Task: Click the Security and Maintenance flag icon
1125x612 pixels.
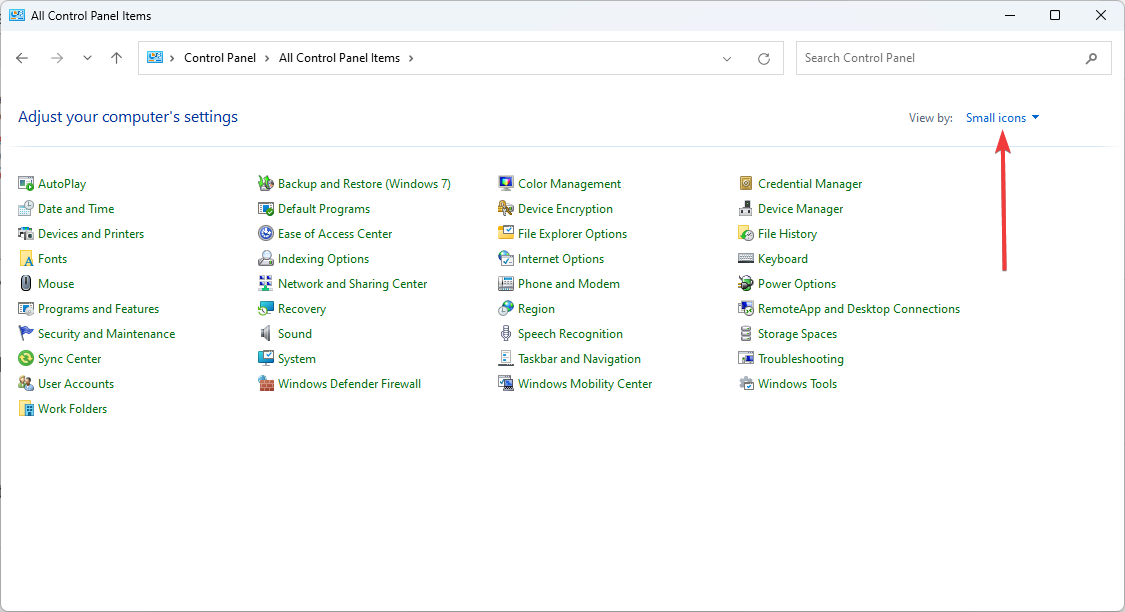Action: pyautogui.click(x=26, y=334)
